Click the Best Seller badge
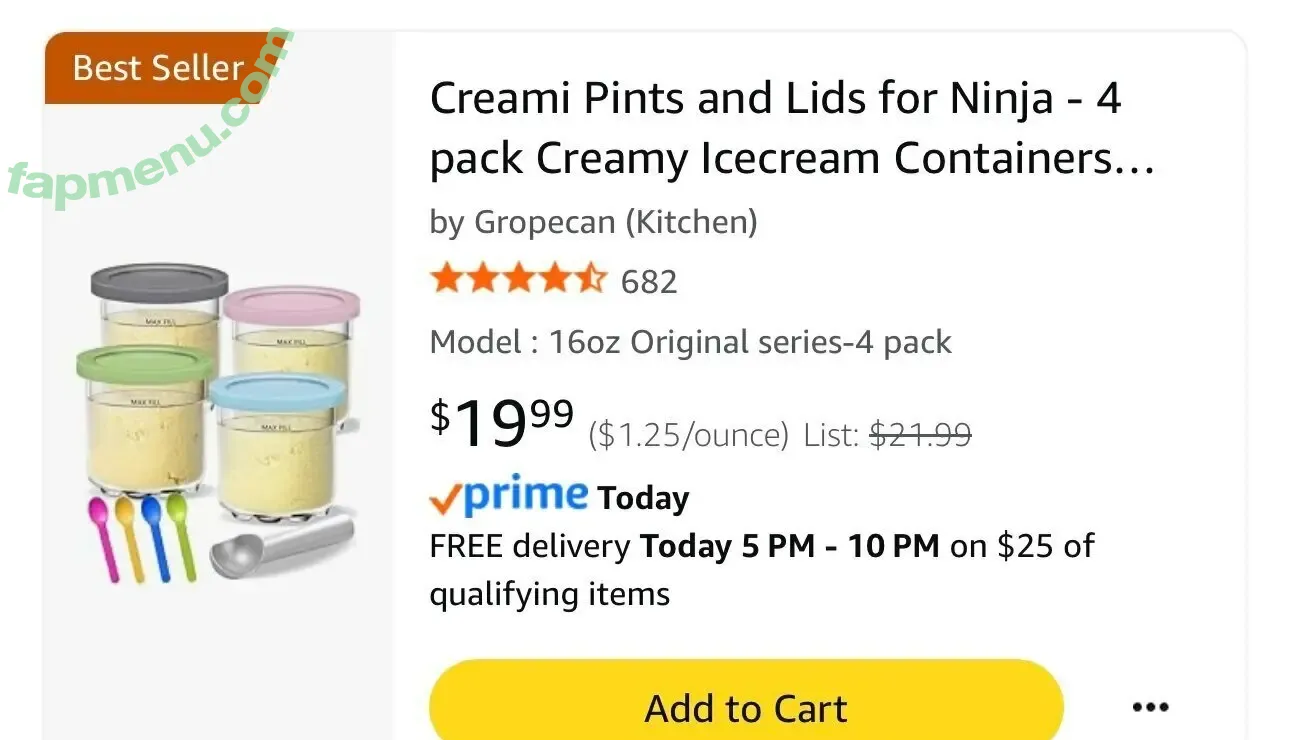 [157, 68]
